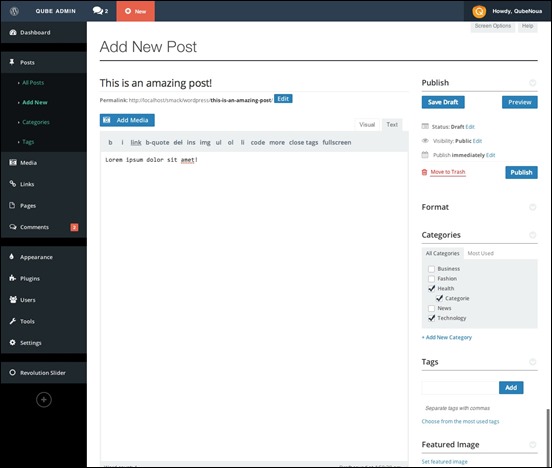Open Settings via its gear icon

13,342
